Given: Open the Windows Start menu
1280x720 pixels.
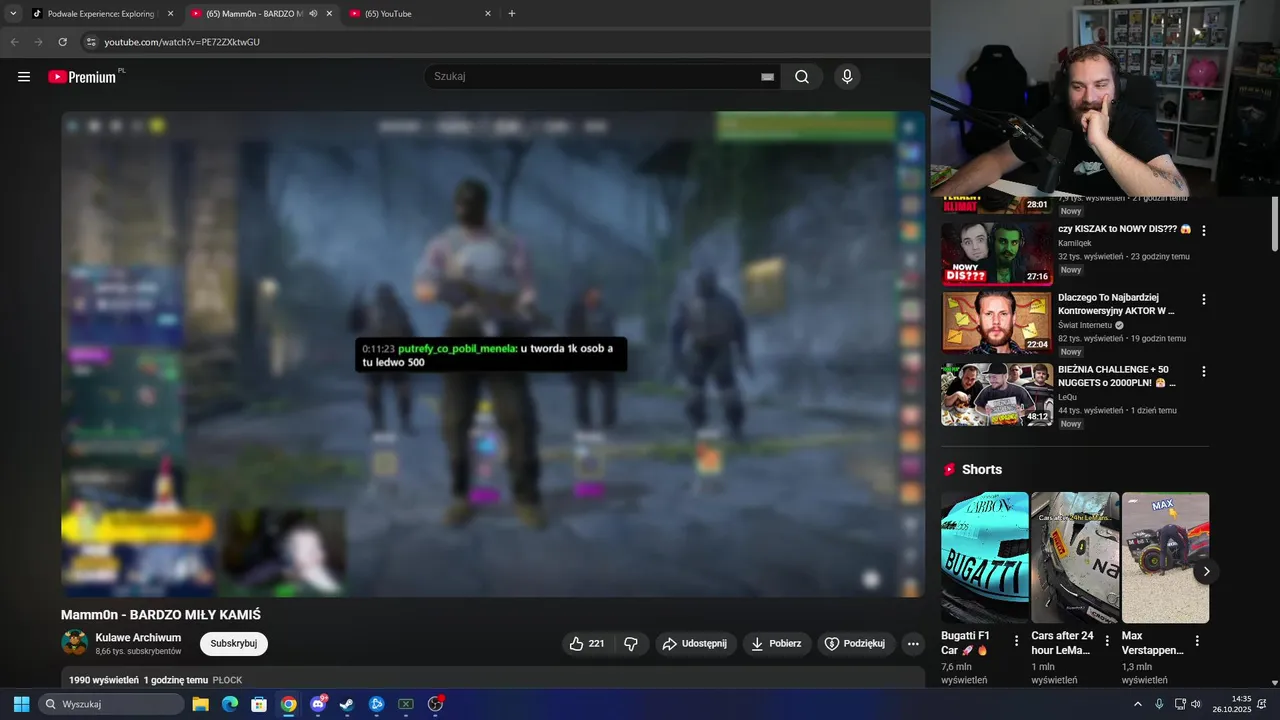Looking at the screenshot, I should [x=21, y=704].
